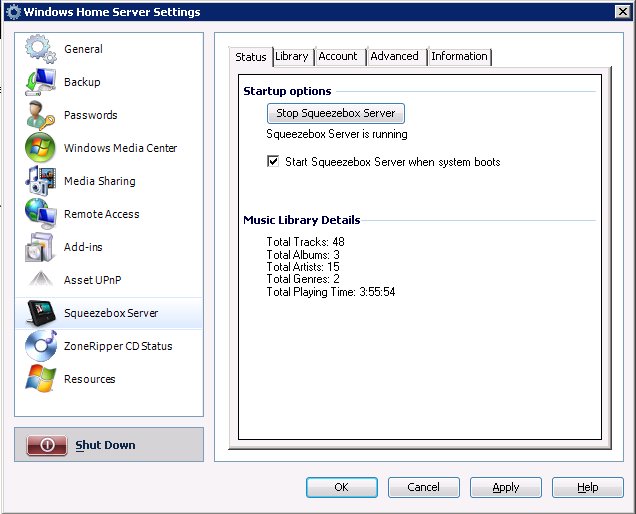This screenshot has width=636, height=514.
Task: Select Asset UPnP label in sidebar
Action: (x=92, y=280)
